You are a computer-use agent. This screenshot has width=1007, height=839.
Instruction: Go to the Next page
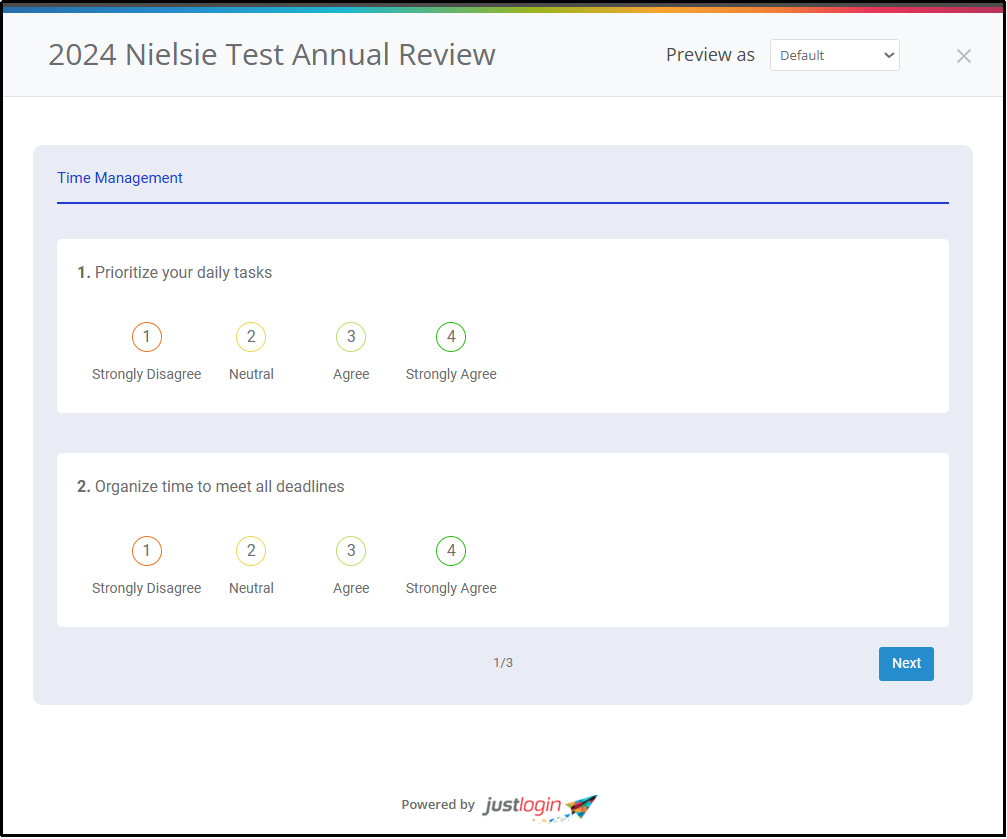pyautogui.click(x=906, y=664)
